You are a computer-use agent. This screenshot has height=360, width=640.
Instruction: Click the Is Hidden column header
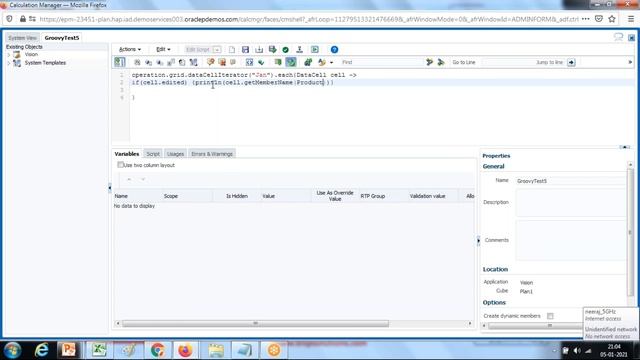pyautogui.click(x=237, y=196)
